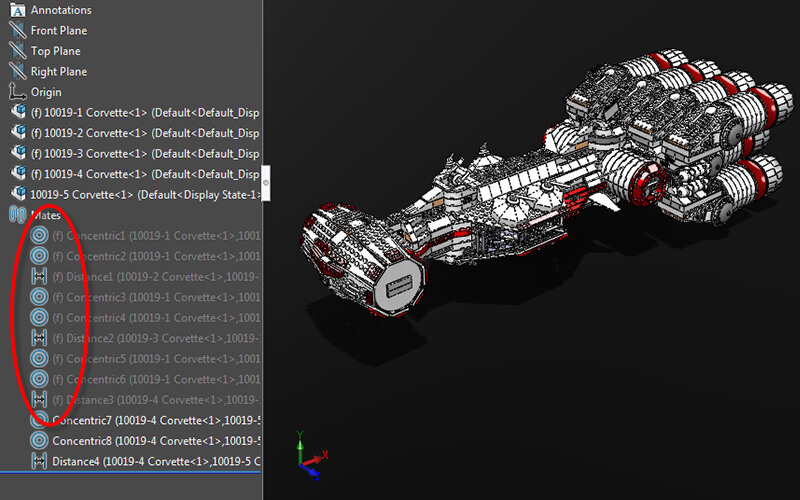Click the XYZ orientation triad
This screenshot has height=500, width=800.
311,456
